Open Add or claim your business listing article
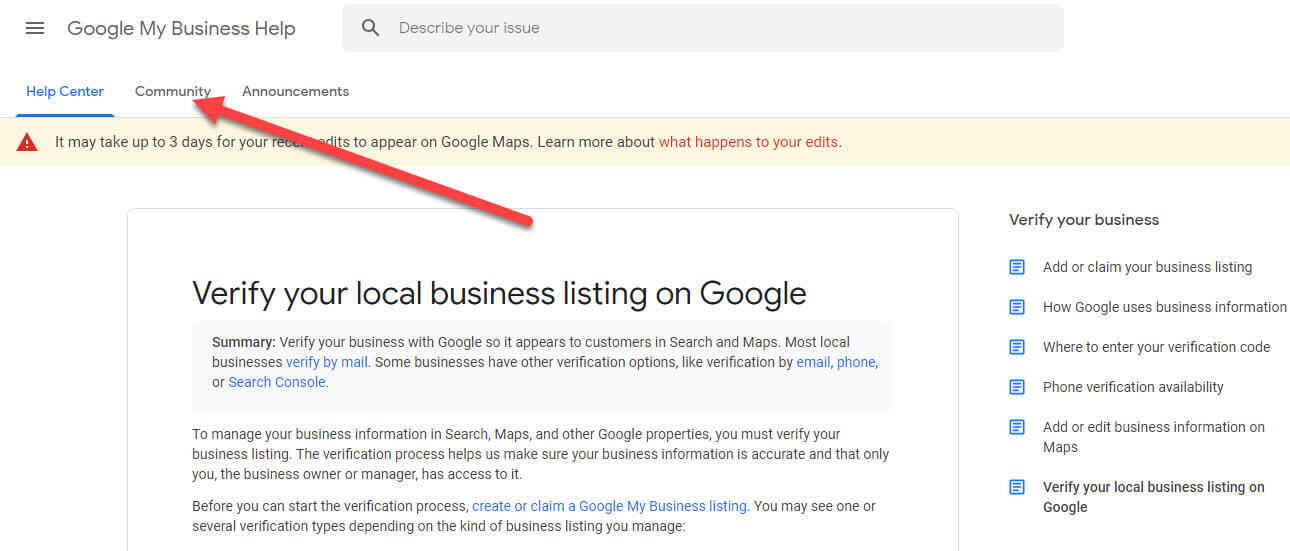The image size is (1290, 551). 1147,267
